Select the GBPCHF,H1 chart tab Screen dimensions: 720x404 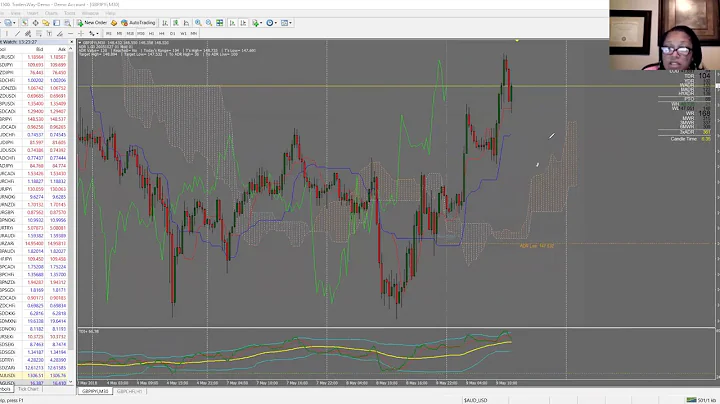[130, 391]
